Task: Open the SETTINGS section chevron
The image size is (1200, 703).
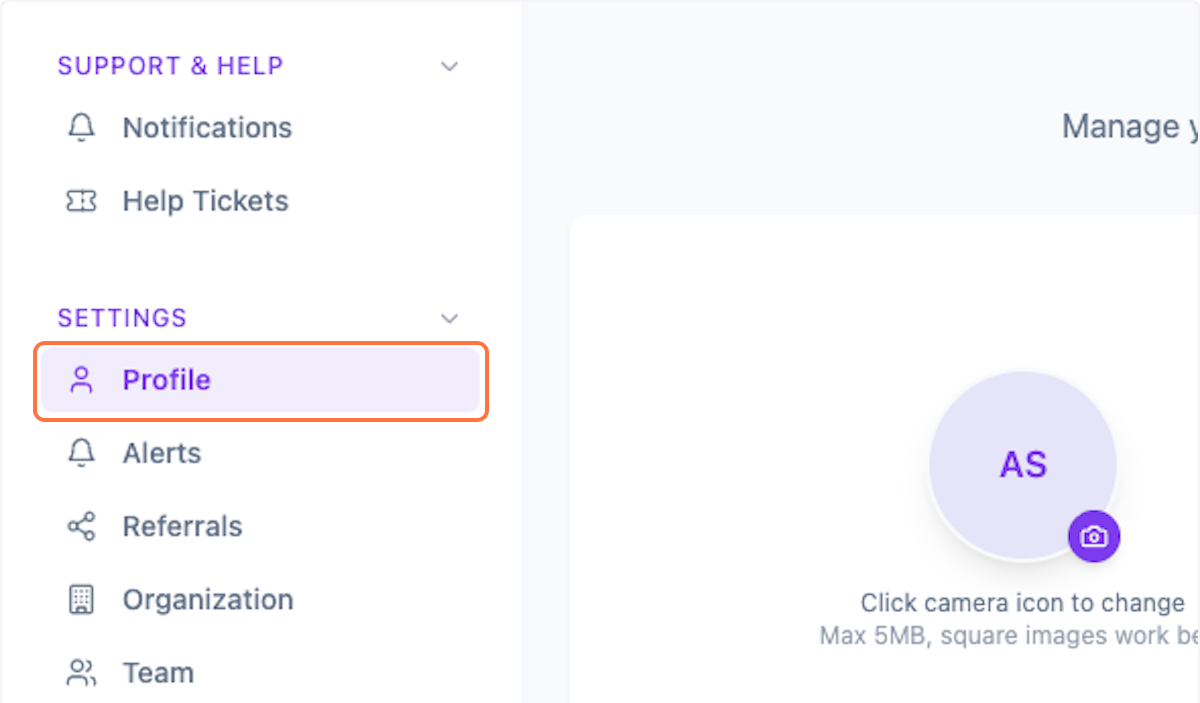Action: click(449, 317)
